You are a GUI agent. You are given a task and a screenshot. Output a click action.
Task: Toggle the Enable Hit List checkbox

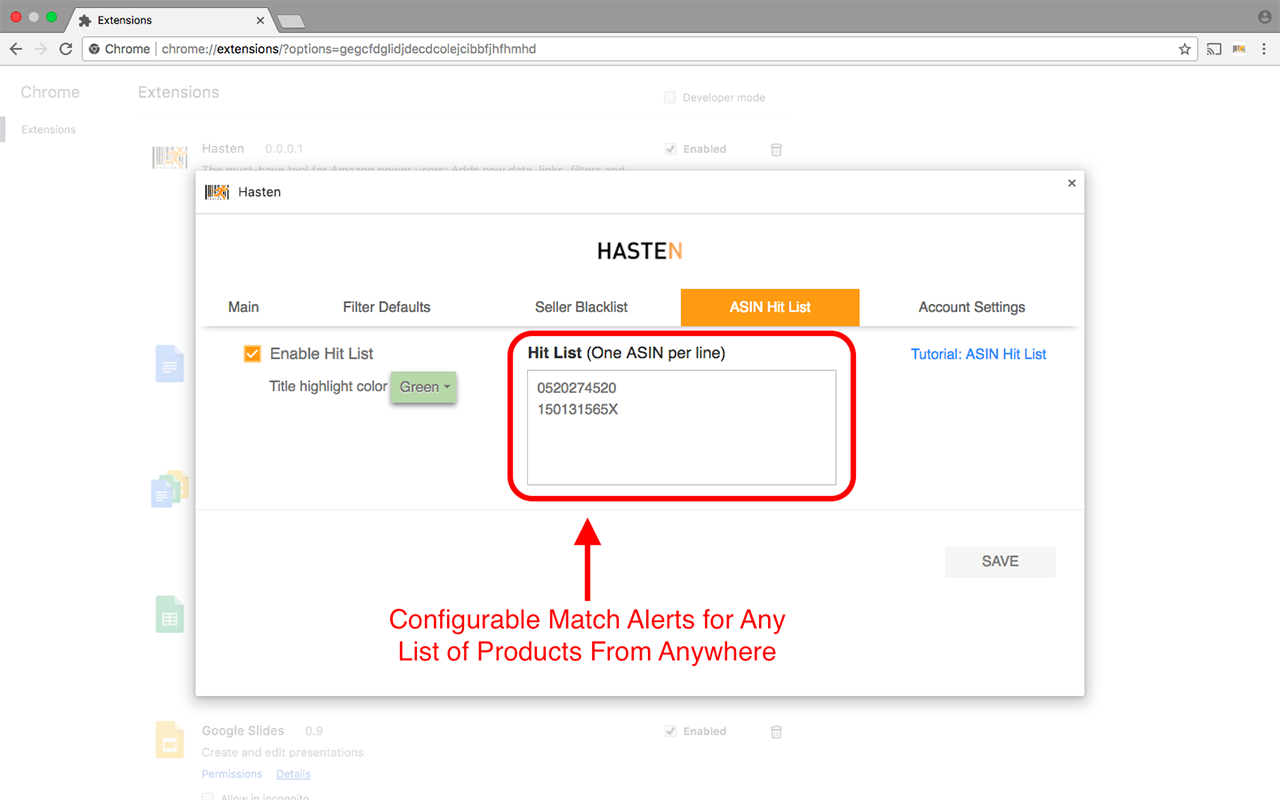[x=252, y=354]
